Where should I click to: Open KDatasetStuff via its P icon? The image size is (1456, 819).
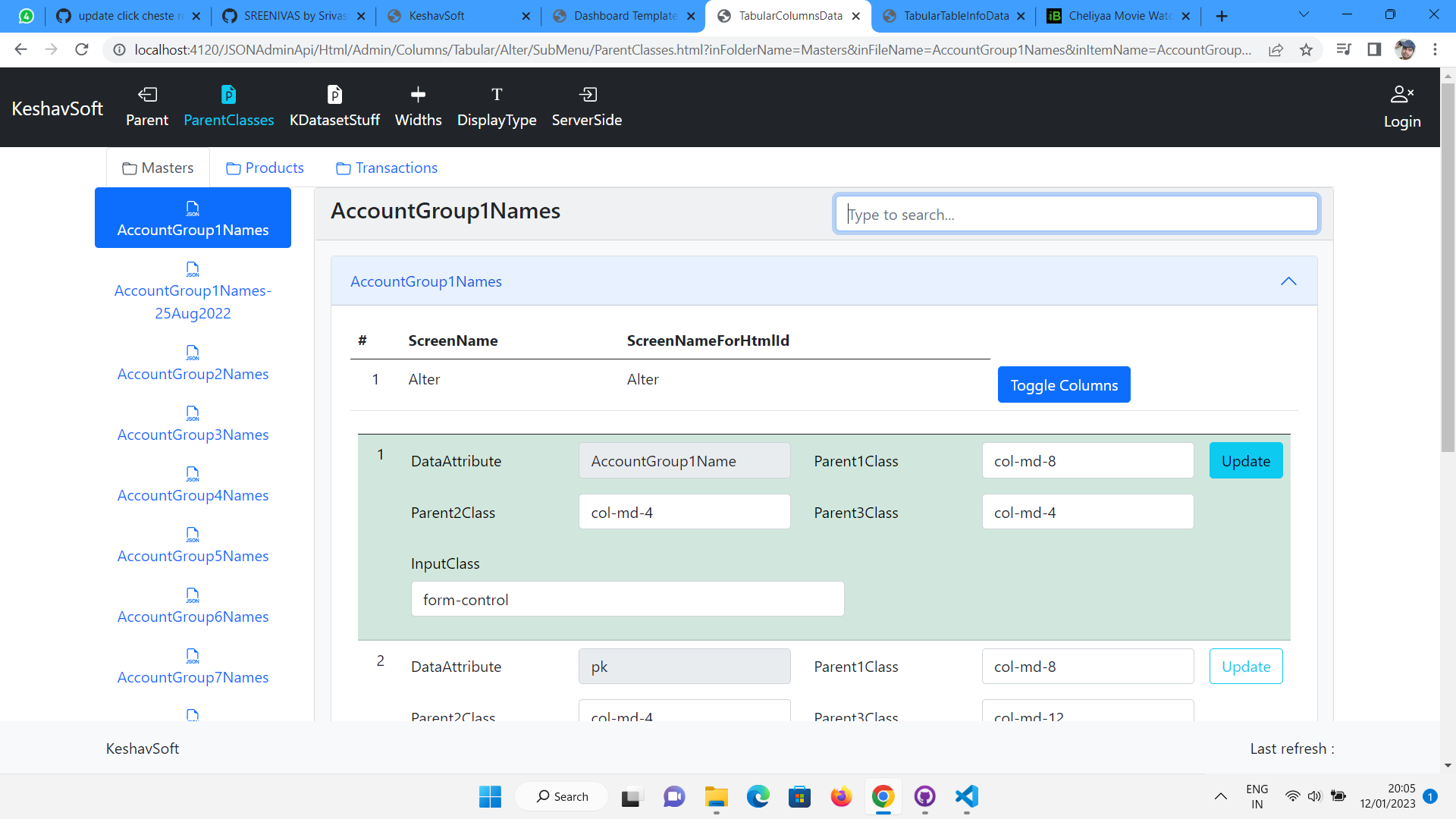334,94
